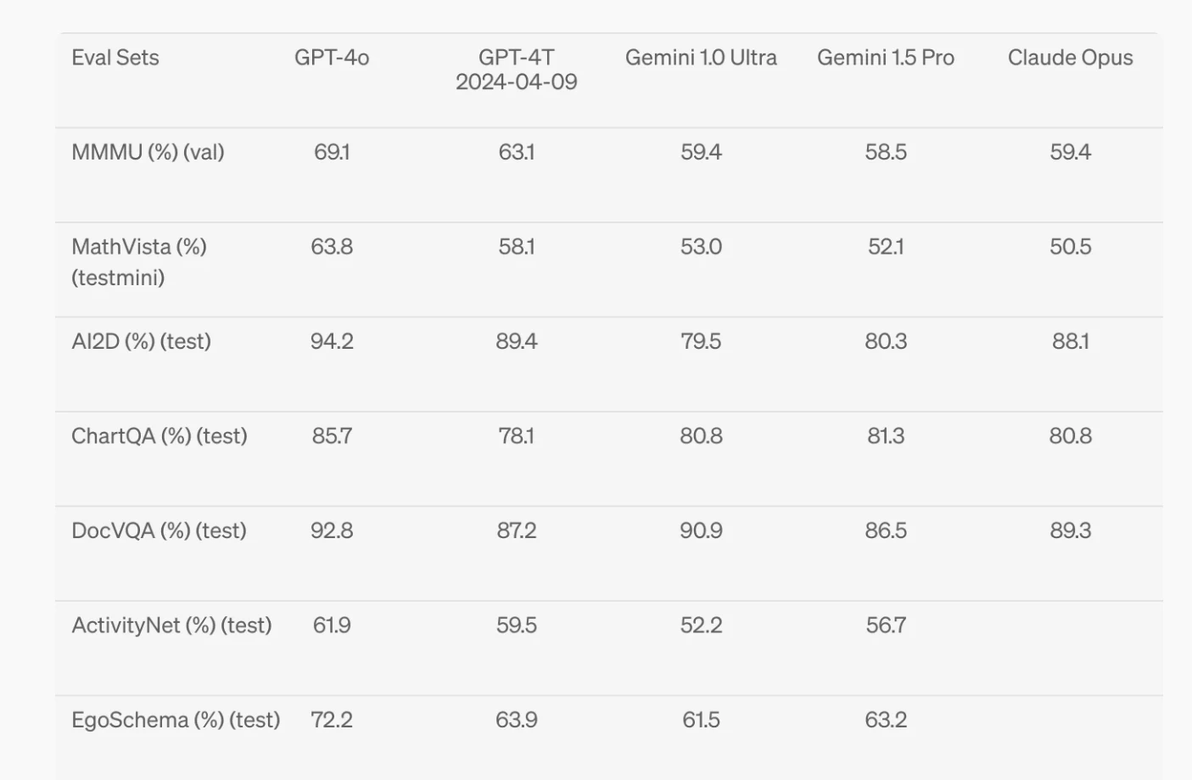Click the MMMU (%) (val) row label
Viewport: 1192px width, 780px height.
coord(148,152)
